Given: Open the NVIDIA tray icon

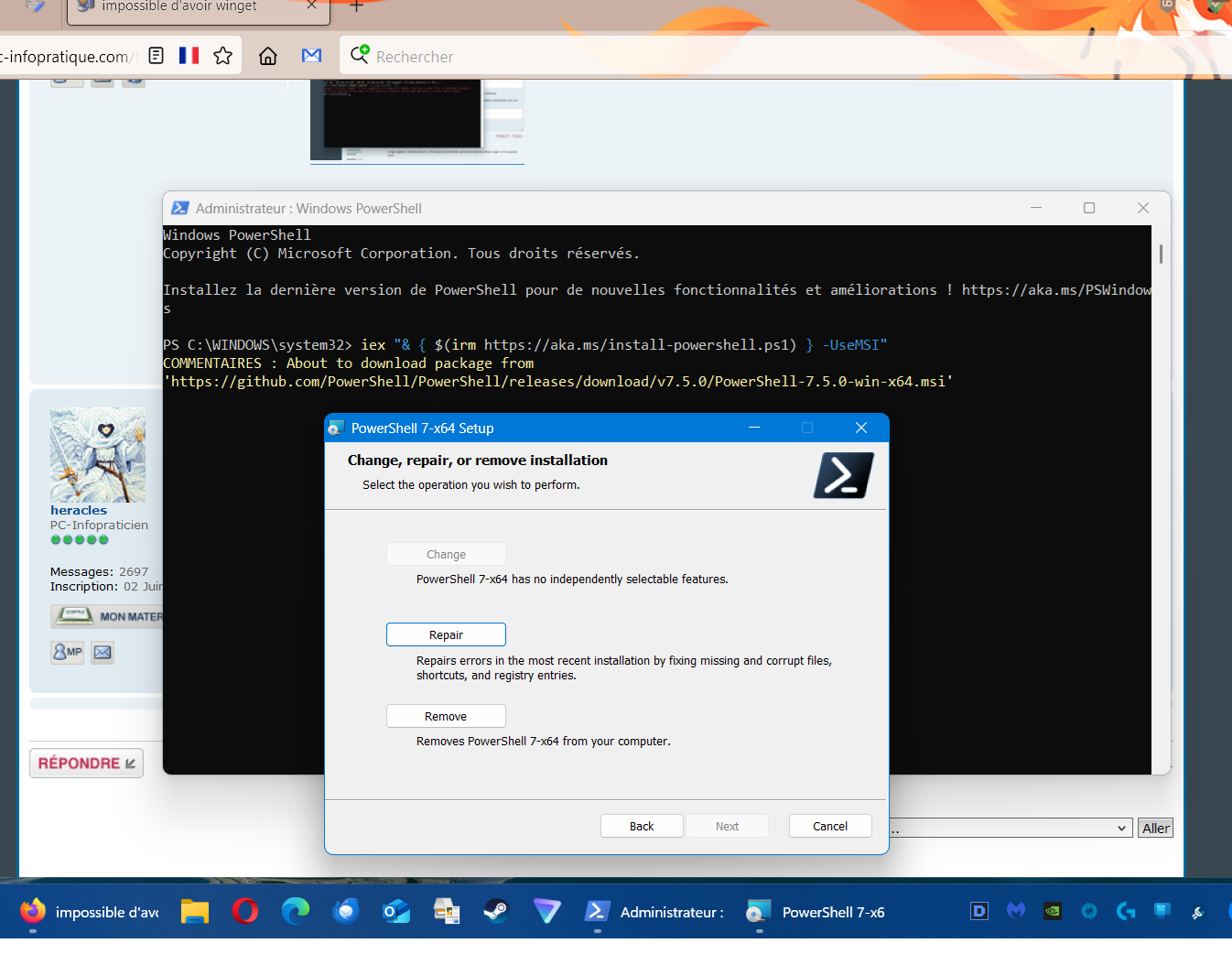Looking at the screenshot, I should coord(1053,911).
